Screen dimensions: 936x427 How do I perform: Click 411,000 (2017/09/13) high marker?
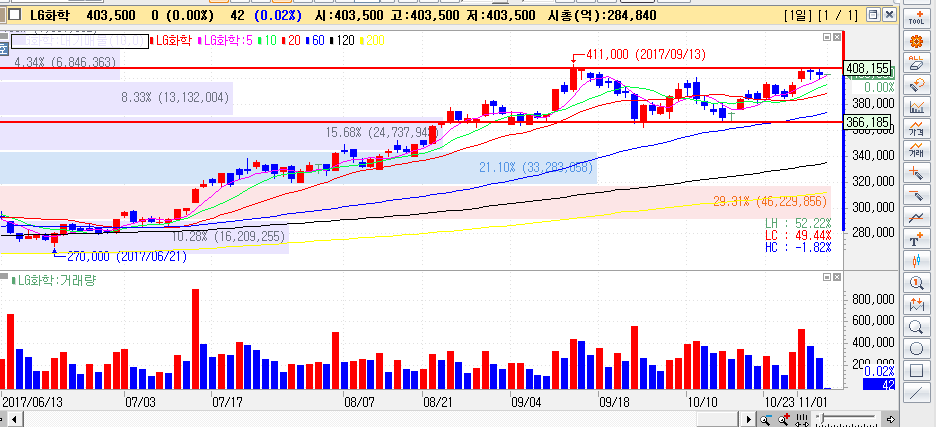(x=645, y=55)
